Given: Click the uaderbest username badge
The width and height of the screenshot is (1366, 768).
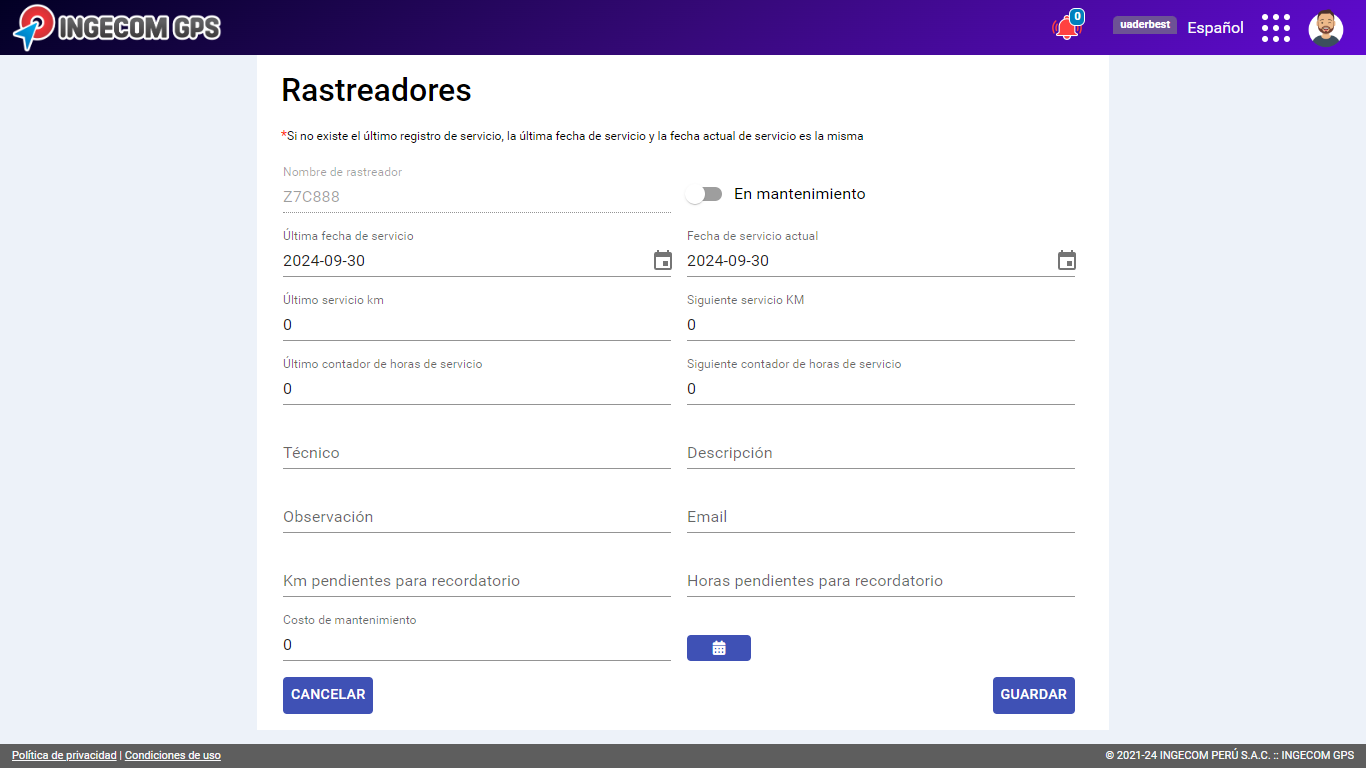Looking at the screenshot, I should 1144,25.
